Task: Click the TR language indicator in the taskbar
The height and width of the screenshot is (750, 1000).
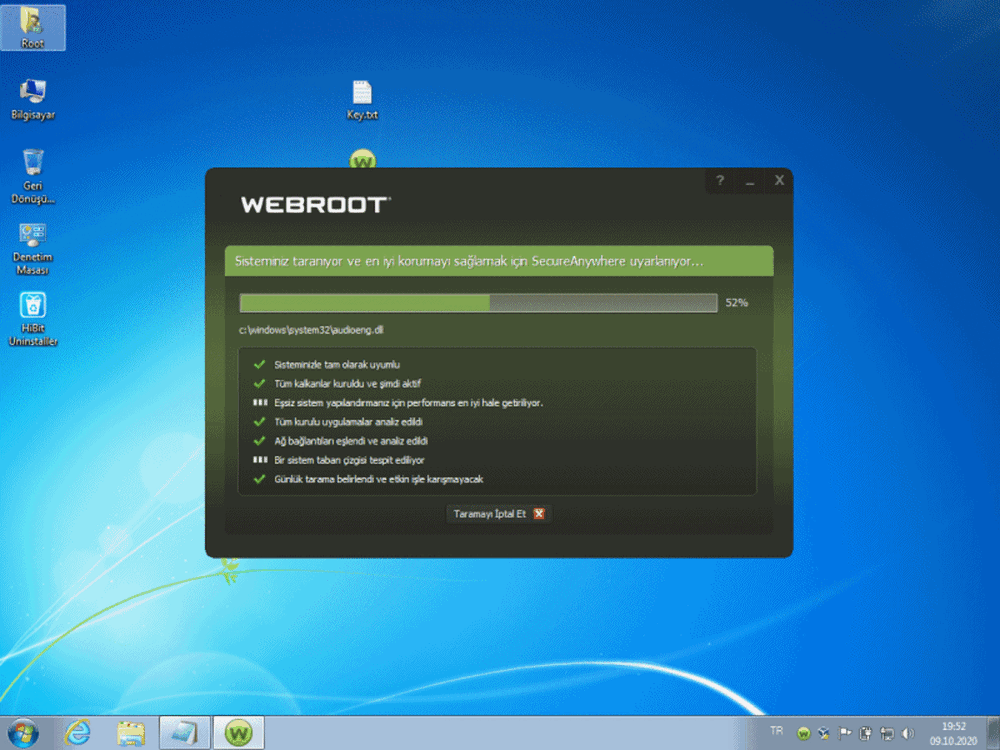Action: 777,732
